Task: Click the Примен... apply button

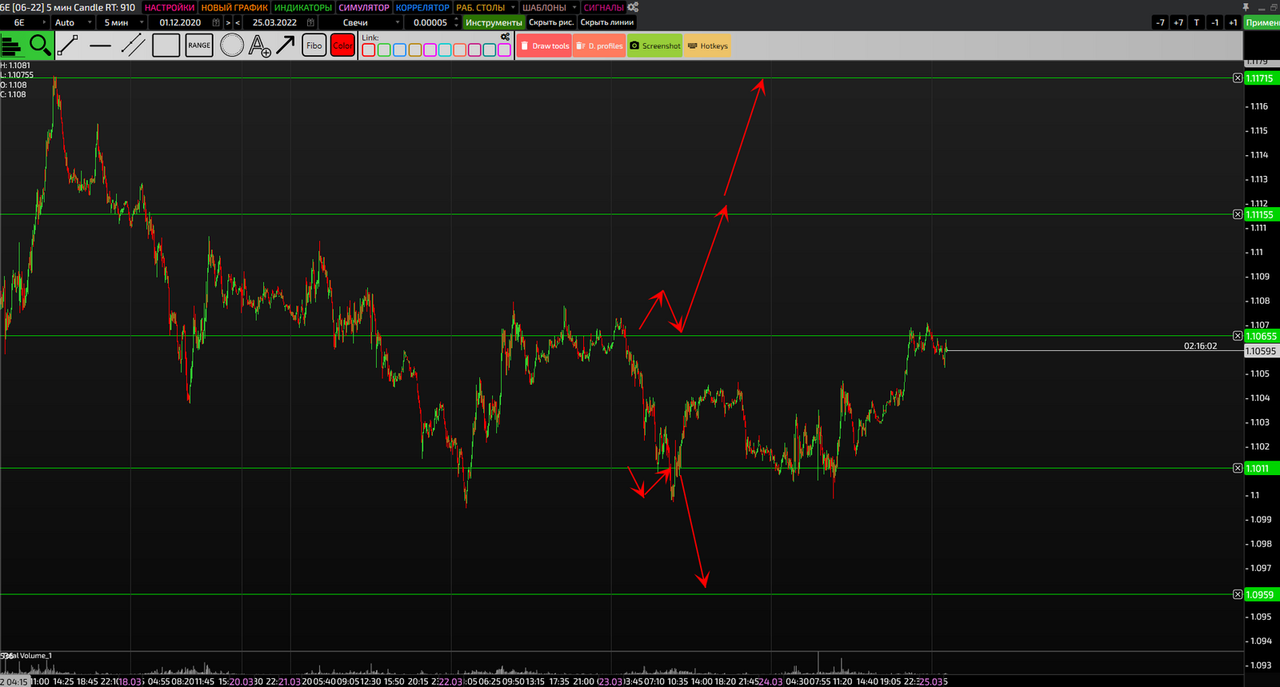Action: tap(1262, 22)
